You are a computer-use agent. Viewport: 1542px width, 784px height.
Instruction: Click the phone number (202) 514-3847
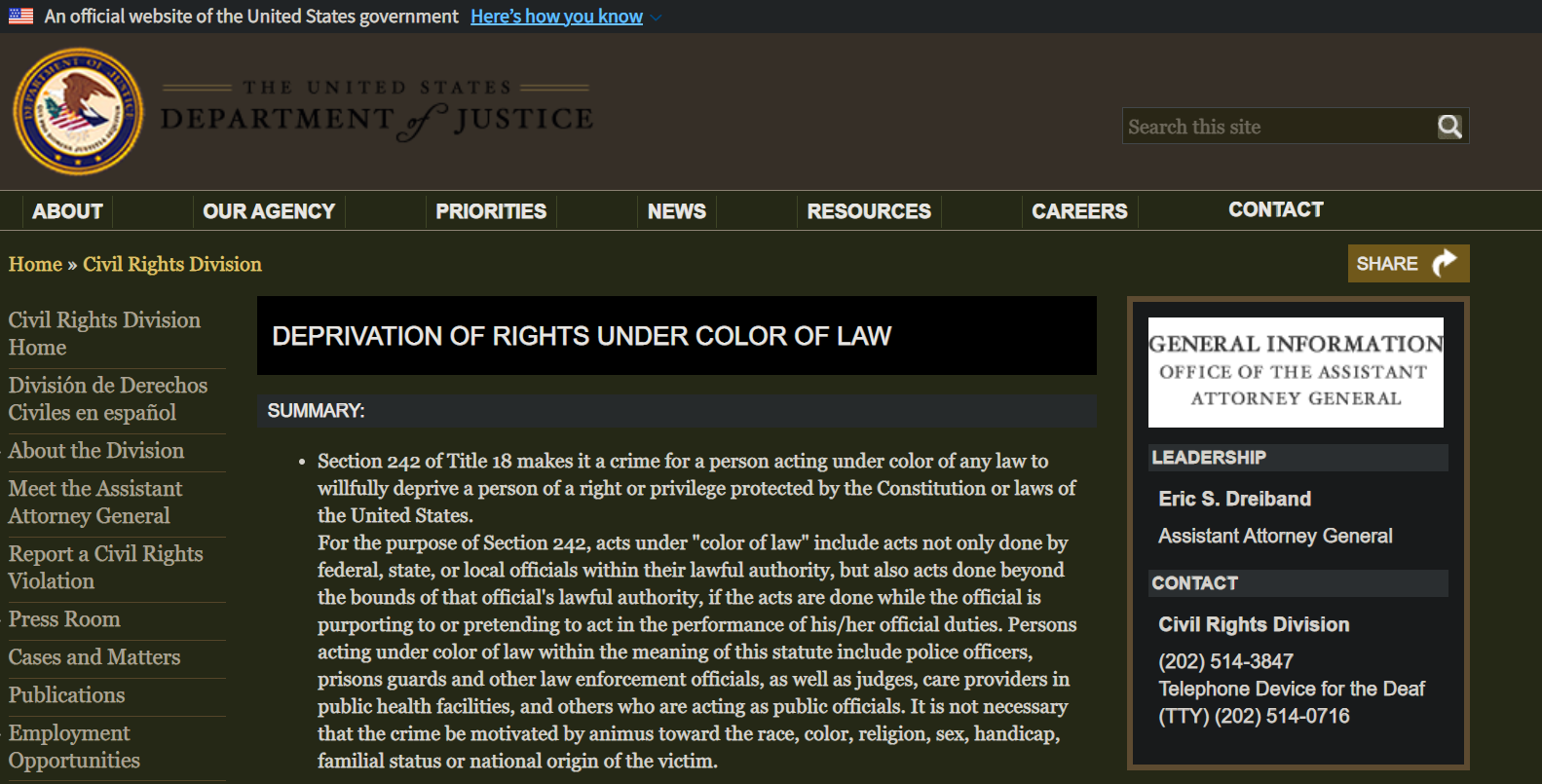coord(1225,661)
